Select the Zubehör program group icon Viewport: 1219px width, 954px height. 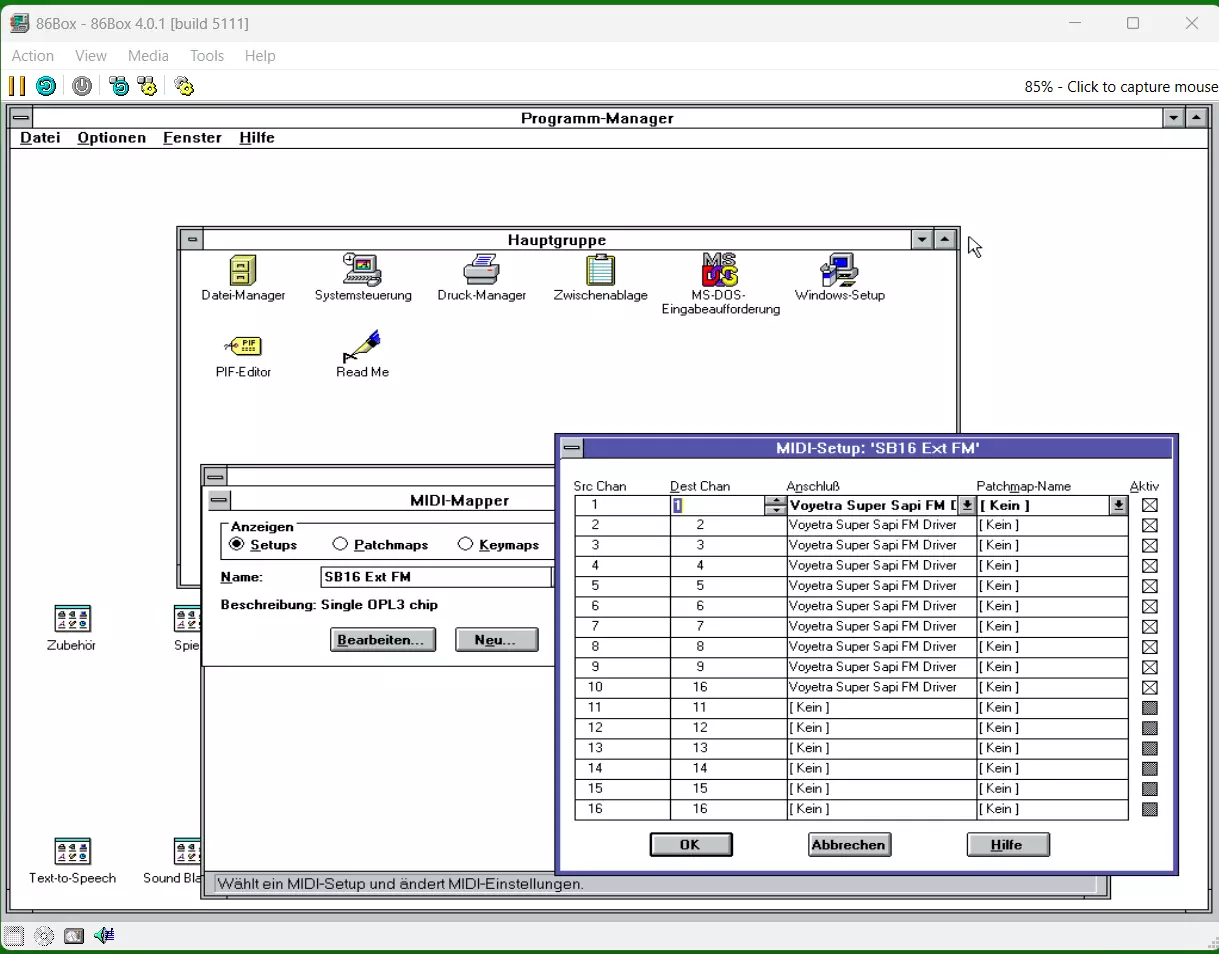pyautogui.click(x=72, y=619)
